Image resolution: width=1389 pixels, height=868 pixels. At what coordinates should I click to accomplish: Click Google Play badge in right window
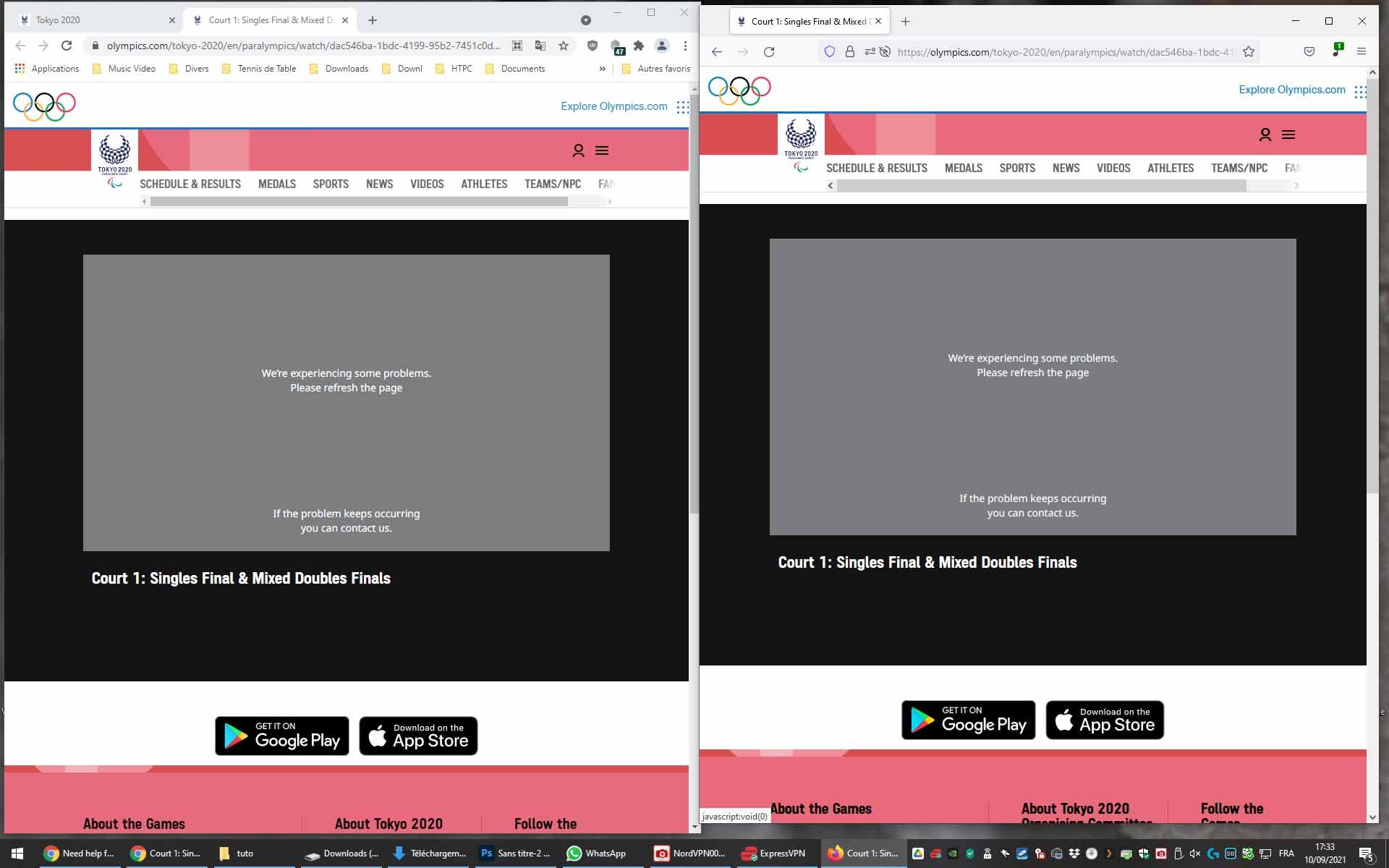(x=968, y=720)
